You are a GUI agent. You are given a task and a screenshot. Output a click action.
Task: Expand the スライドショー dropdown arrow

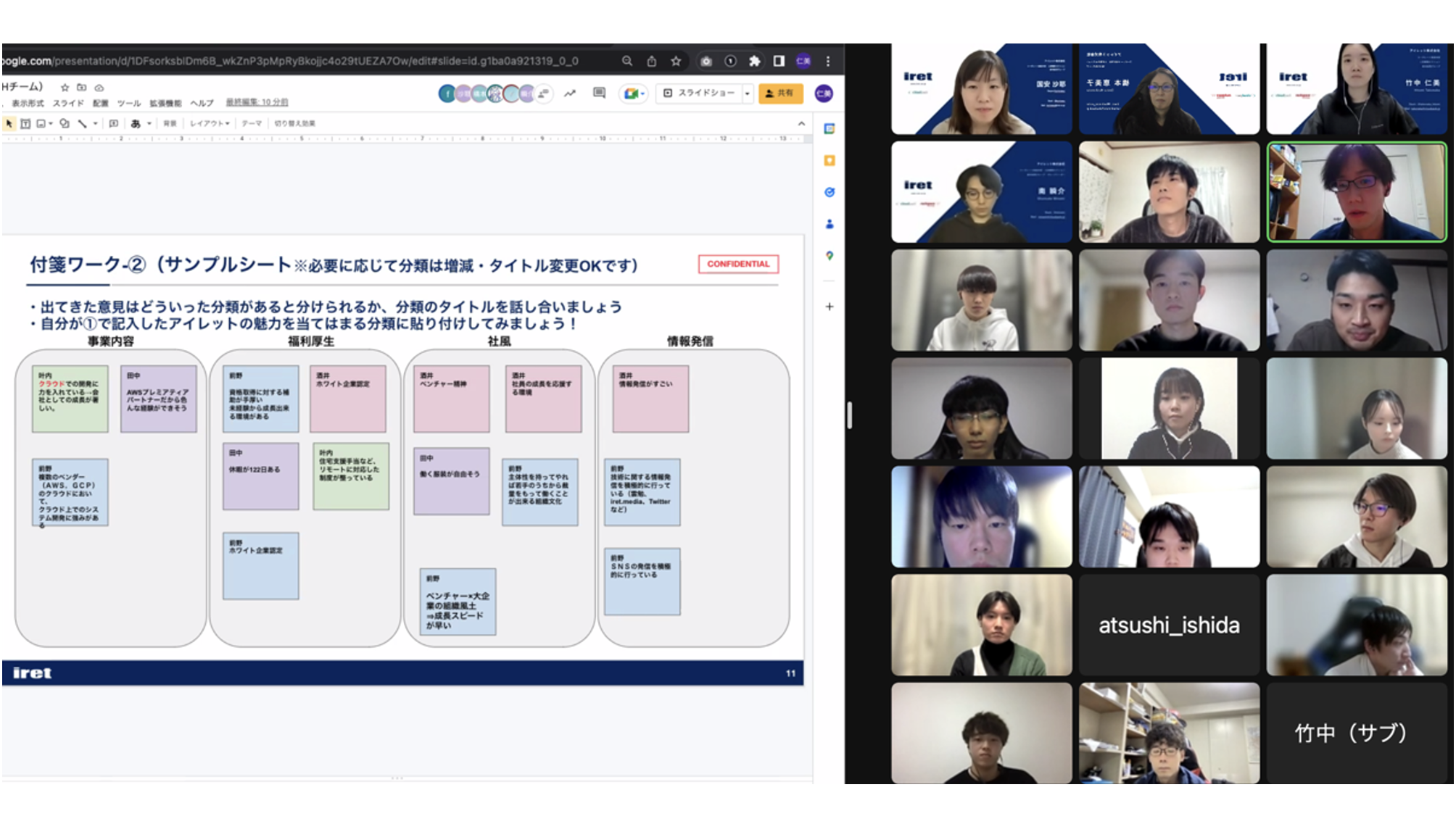tap(747, 93)
